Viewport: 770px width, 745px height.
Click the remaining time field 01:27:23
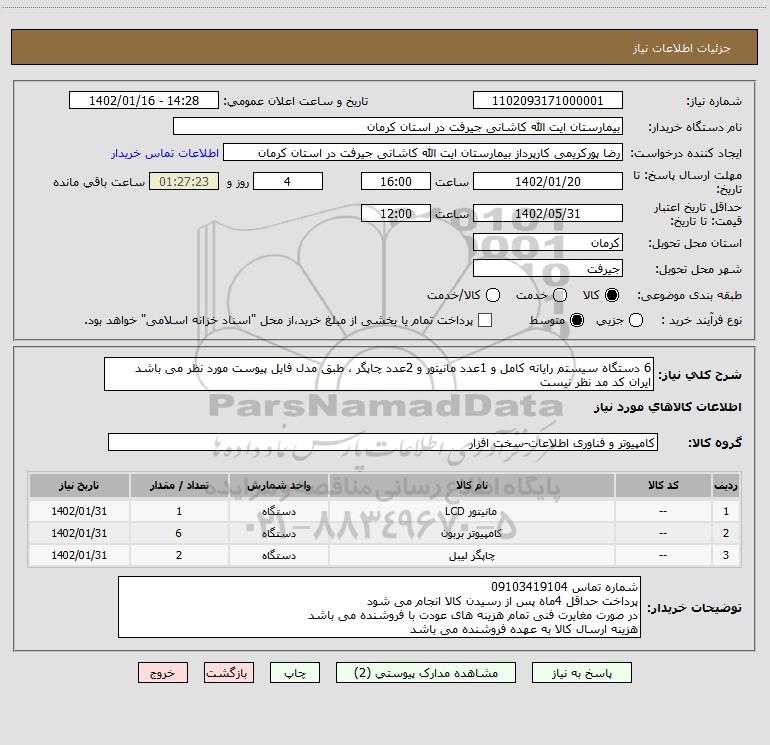[x=184, y=181]
